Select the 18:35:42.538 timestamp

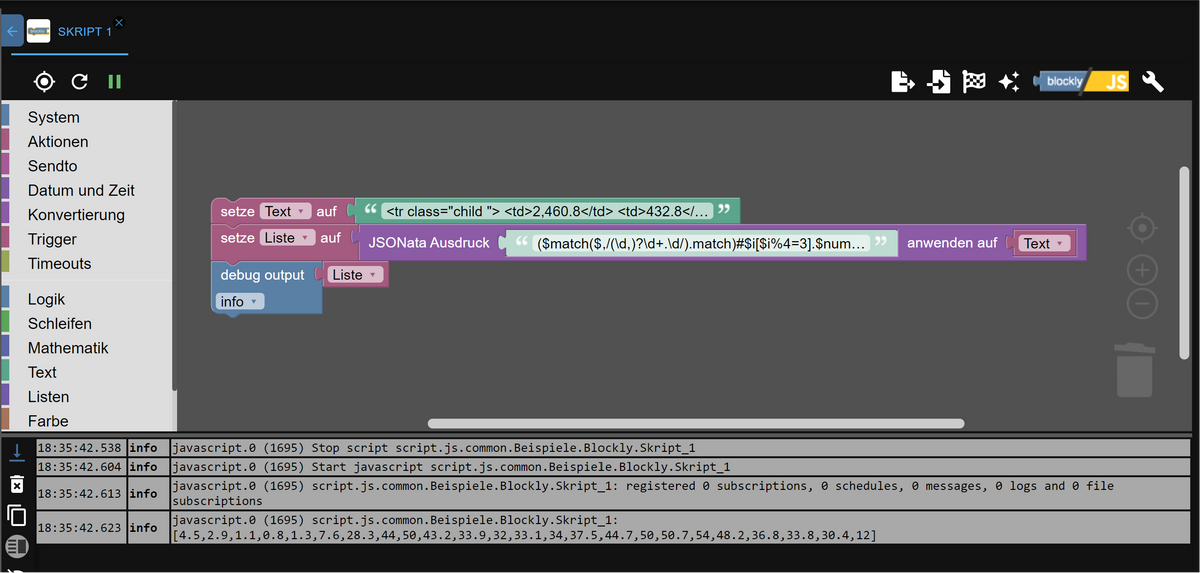coord(80,447)
